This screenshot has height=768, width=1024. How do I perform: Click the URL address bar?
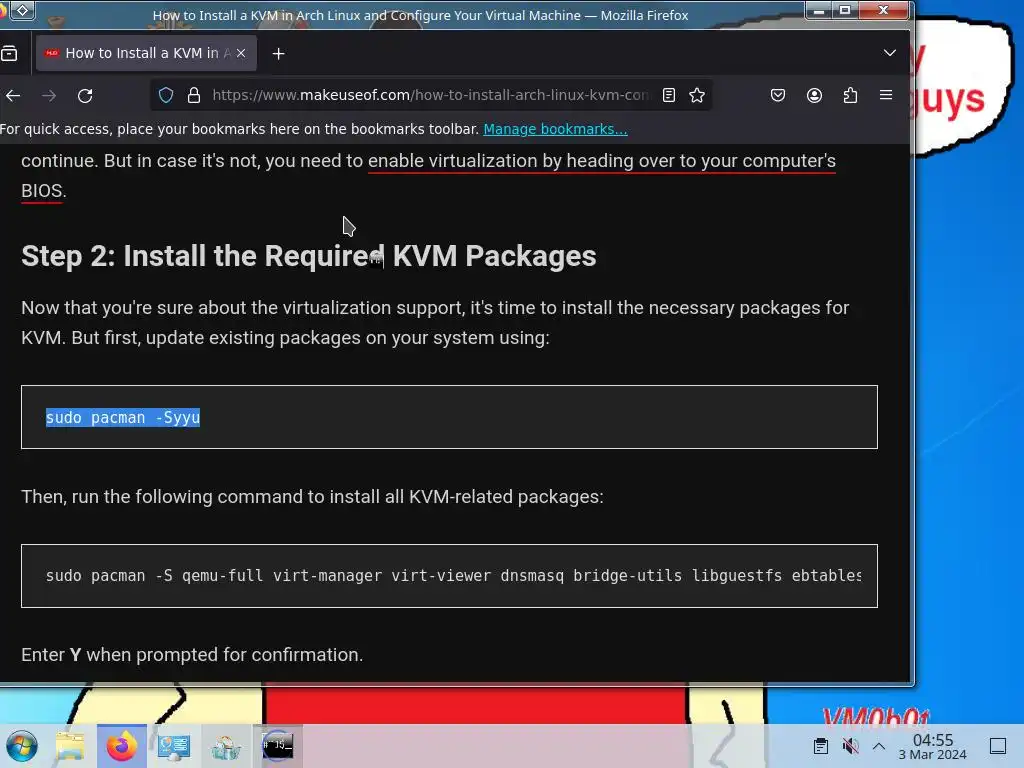pos(430,95)
